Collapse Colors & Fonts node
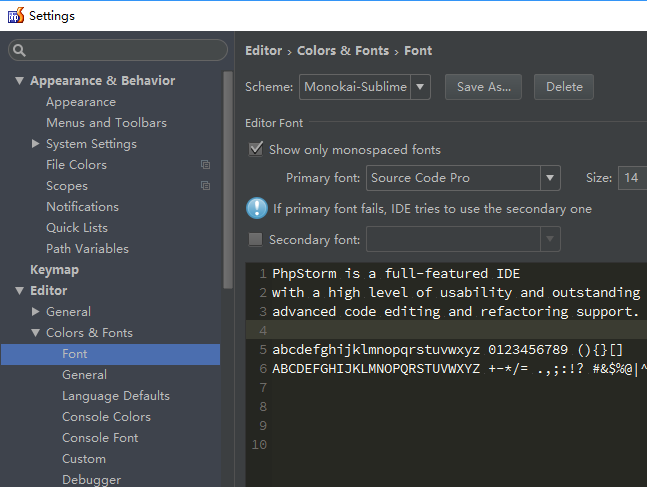This screenshot has width=647, height=487. (35, 333)
